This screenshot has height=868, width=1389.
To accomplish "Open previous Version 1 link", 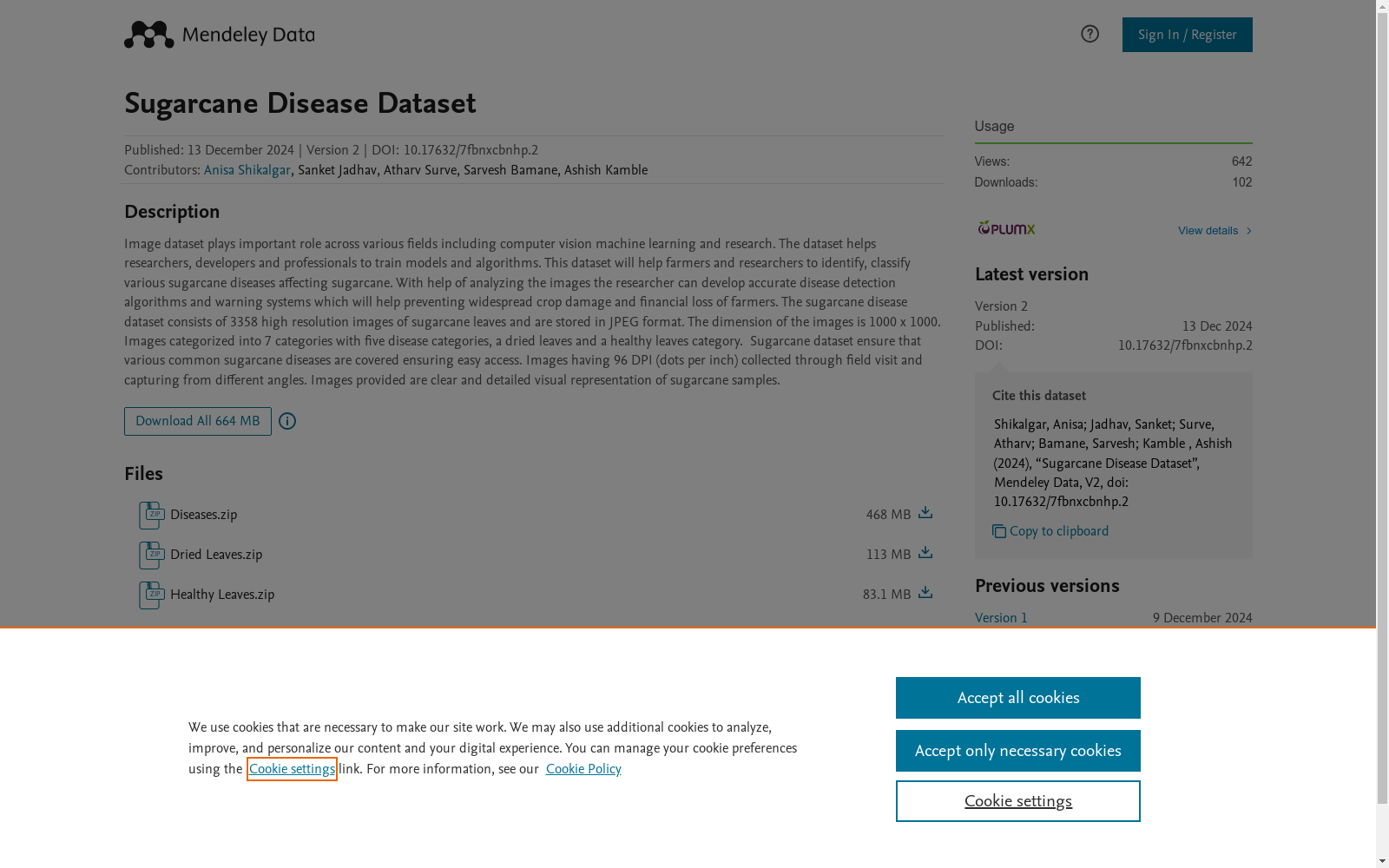I will (x=1001, y=618).
